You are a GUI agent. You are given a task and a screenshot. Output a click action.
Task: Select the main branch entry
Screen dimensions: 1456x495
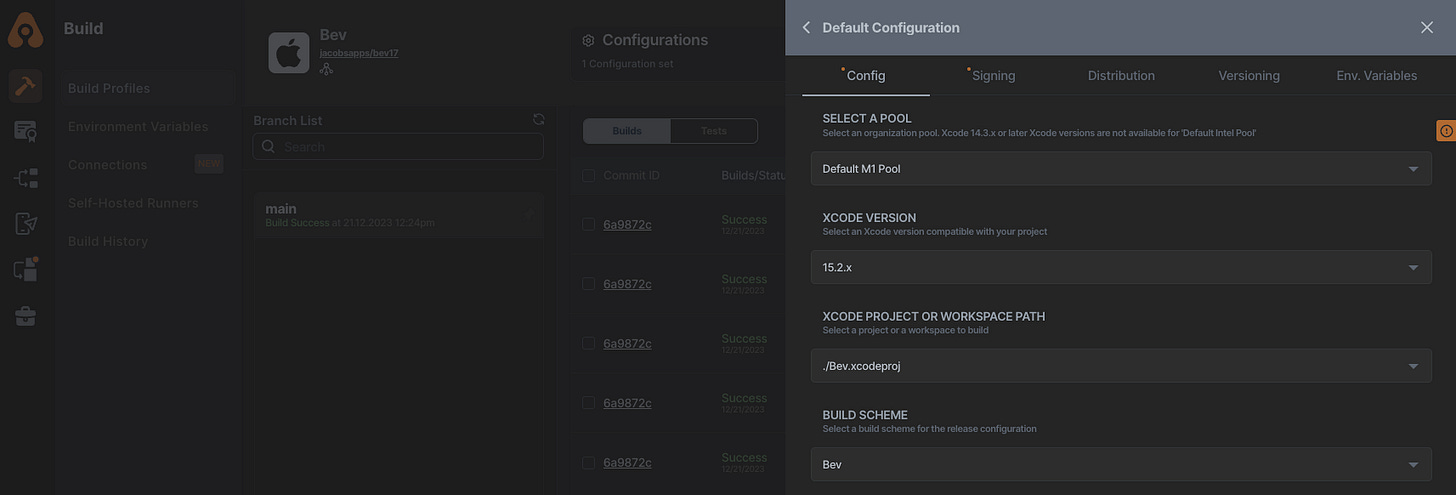click(398, 215)
